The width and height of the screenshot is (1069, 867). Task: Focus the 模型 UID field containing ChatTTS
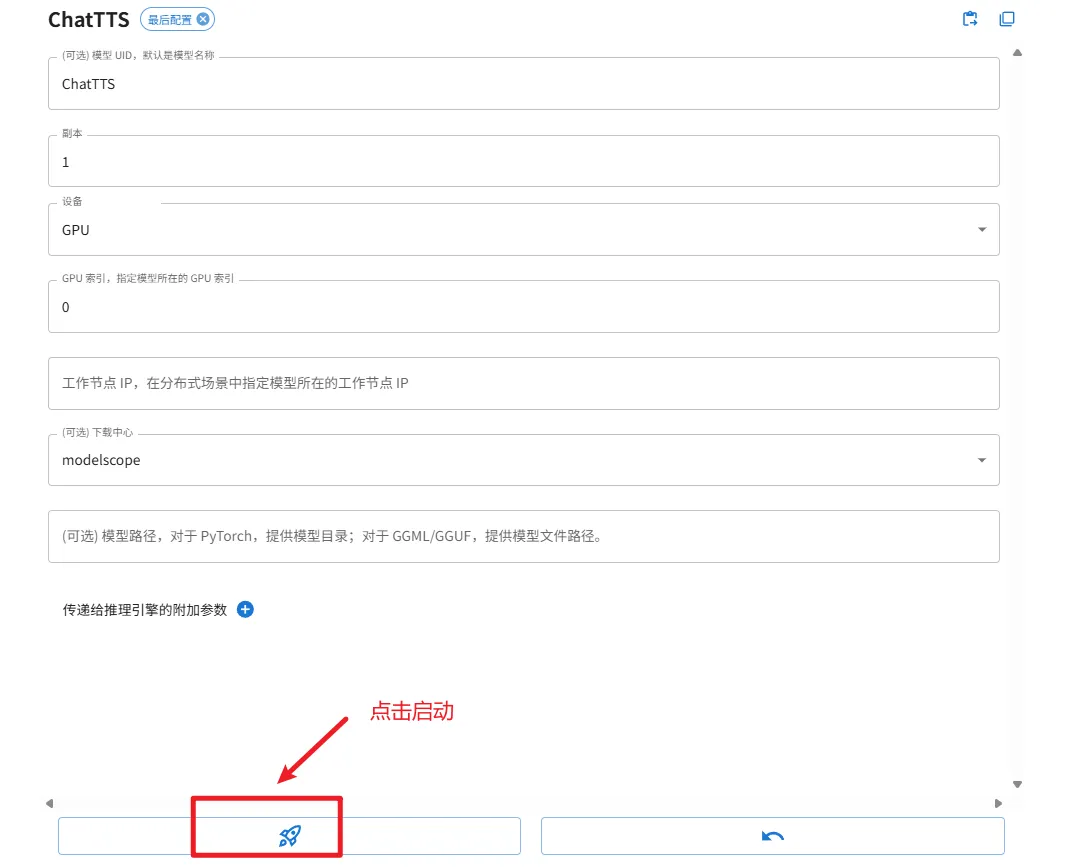click(x=524, y=84)
